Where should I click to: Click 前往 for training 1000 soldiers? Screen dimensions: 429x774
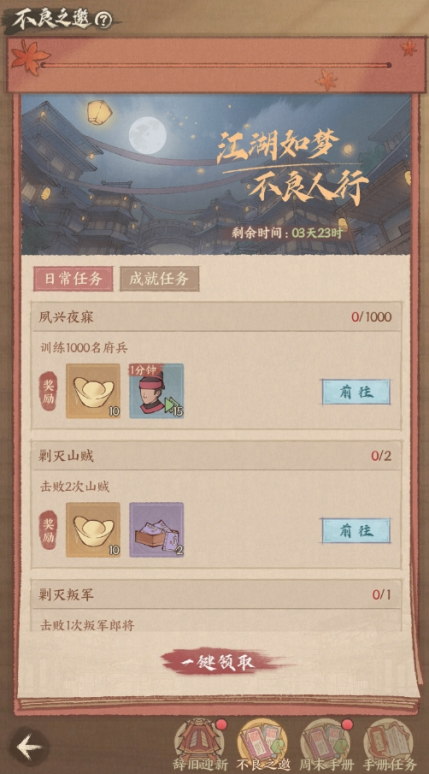click(356, 392)
